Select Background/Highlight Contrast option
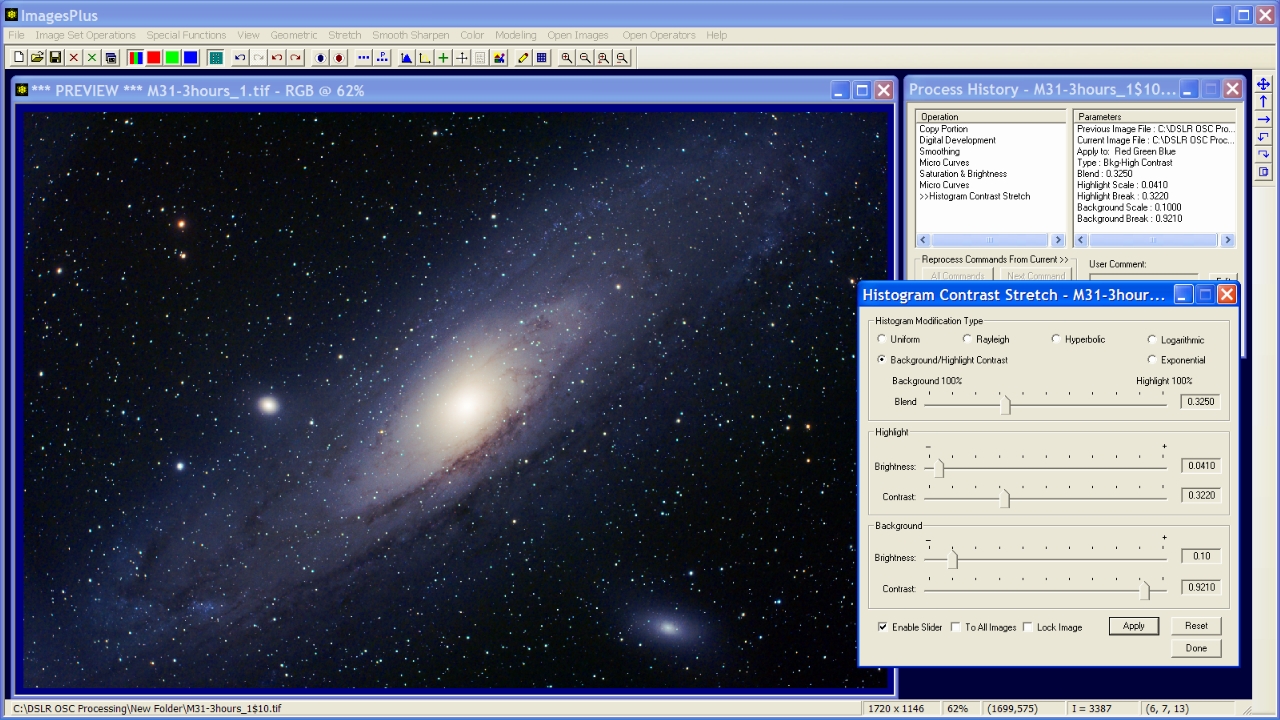1280x720 pixels. coord(881,359)
